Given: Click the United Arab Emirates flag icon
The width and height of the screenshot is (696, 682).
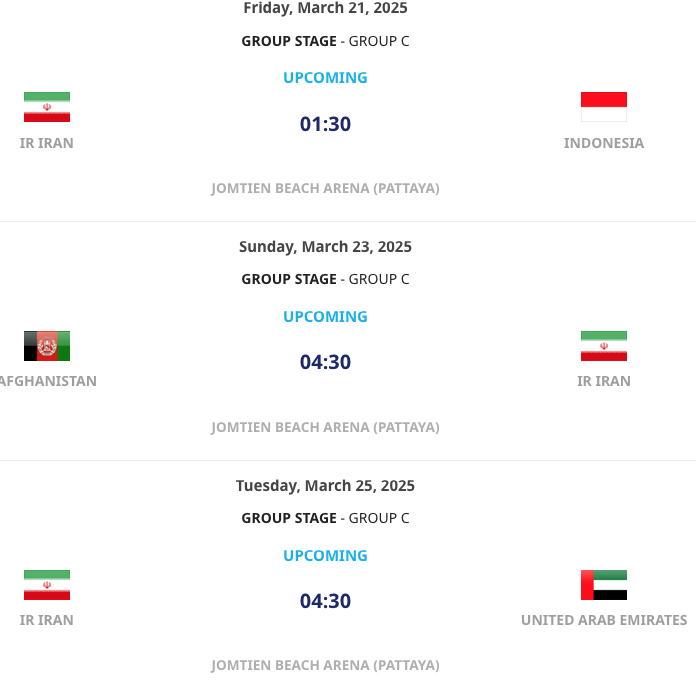Looking at the screenshot, I should pyautogui.click(x=603, y=585).
